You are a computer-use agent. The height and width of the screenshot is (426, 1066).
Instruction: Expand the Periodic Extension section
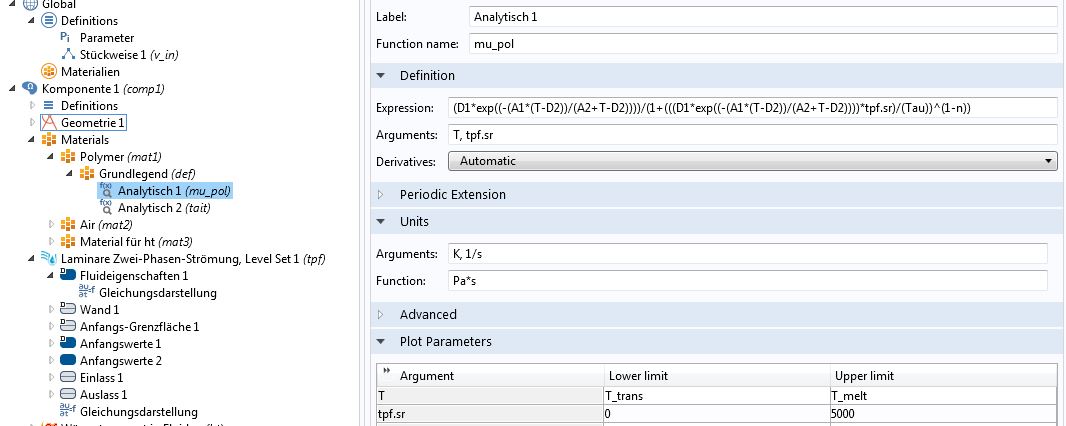click(x=381, y=195)
